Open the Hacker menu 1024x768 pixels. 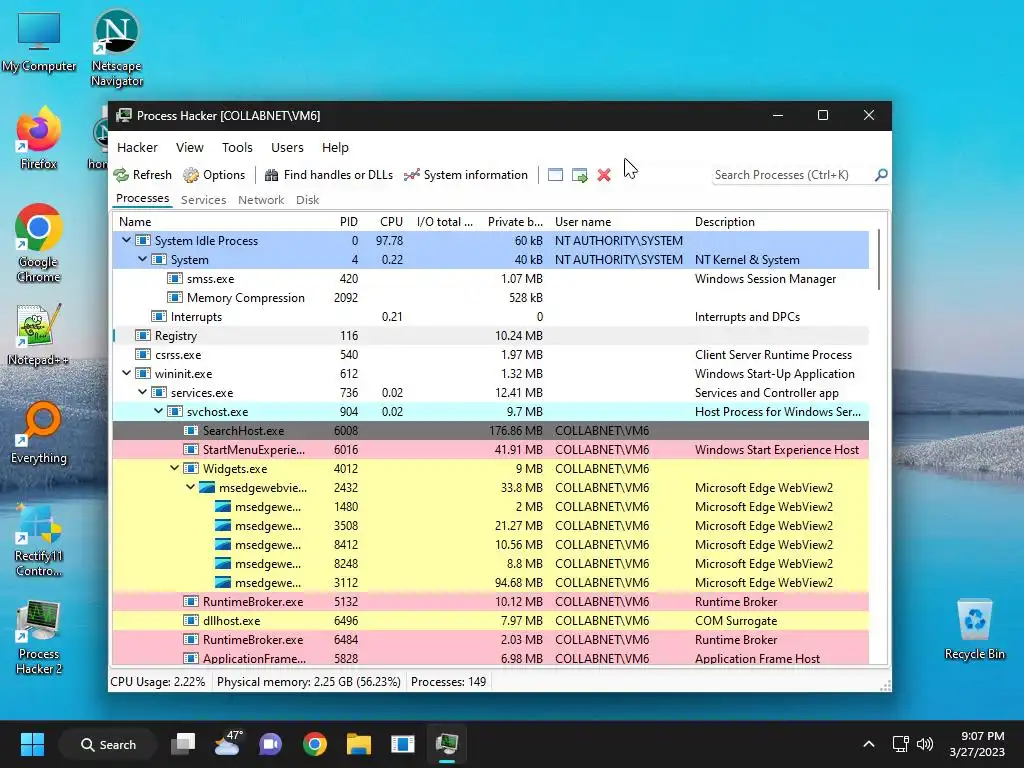(137, 148)
